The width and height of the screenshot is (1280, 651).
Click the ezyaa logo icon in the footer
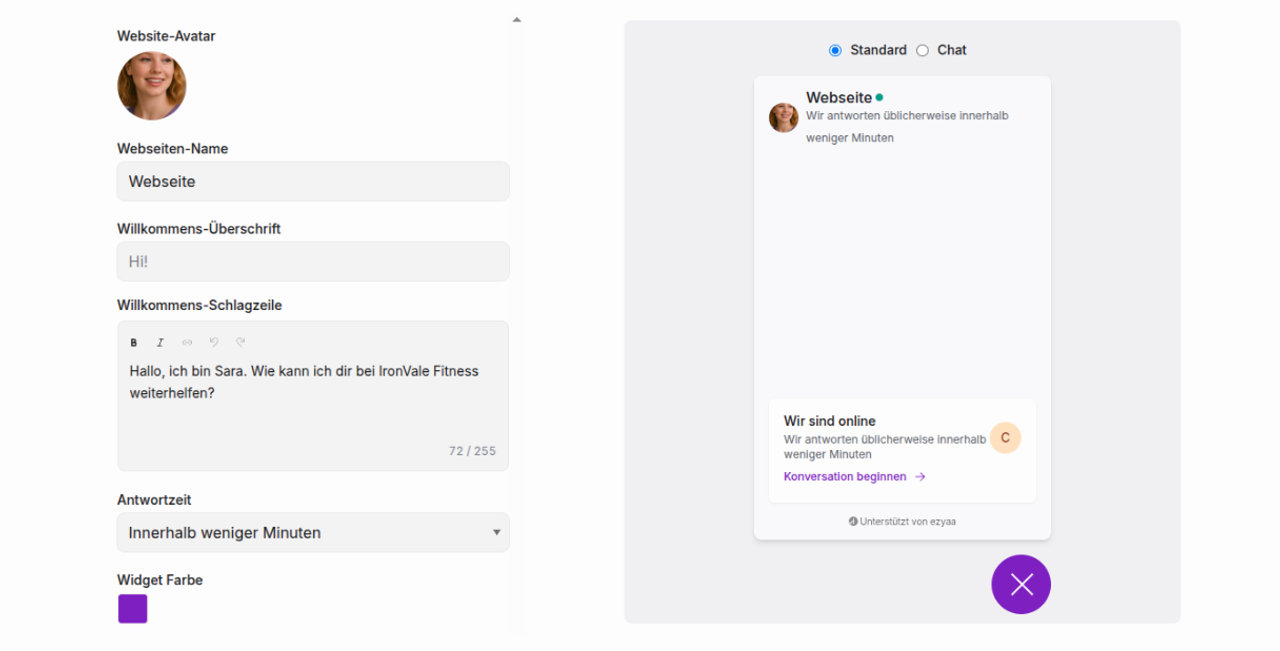(x=851, y=521)
